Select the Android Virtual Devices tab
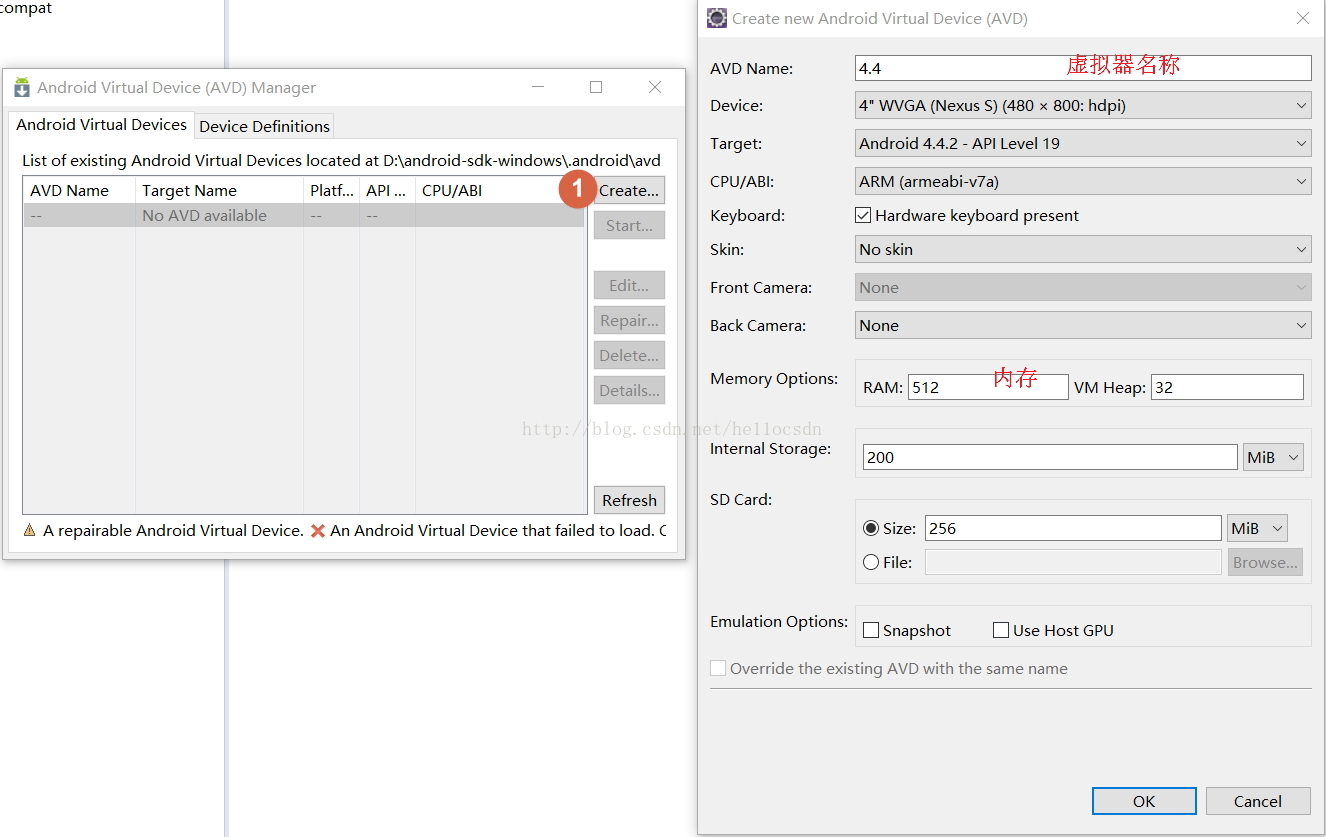The height and width of the screenshot is (837, 1326). pyautogui.click(x=101, y=125)
